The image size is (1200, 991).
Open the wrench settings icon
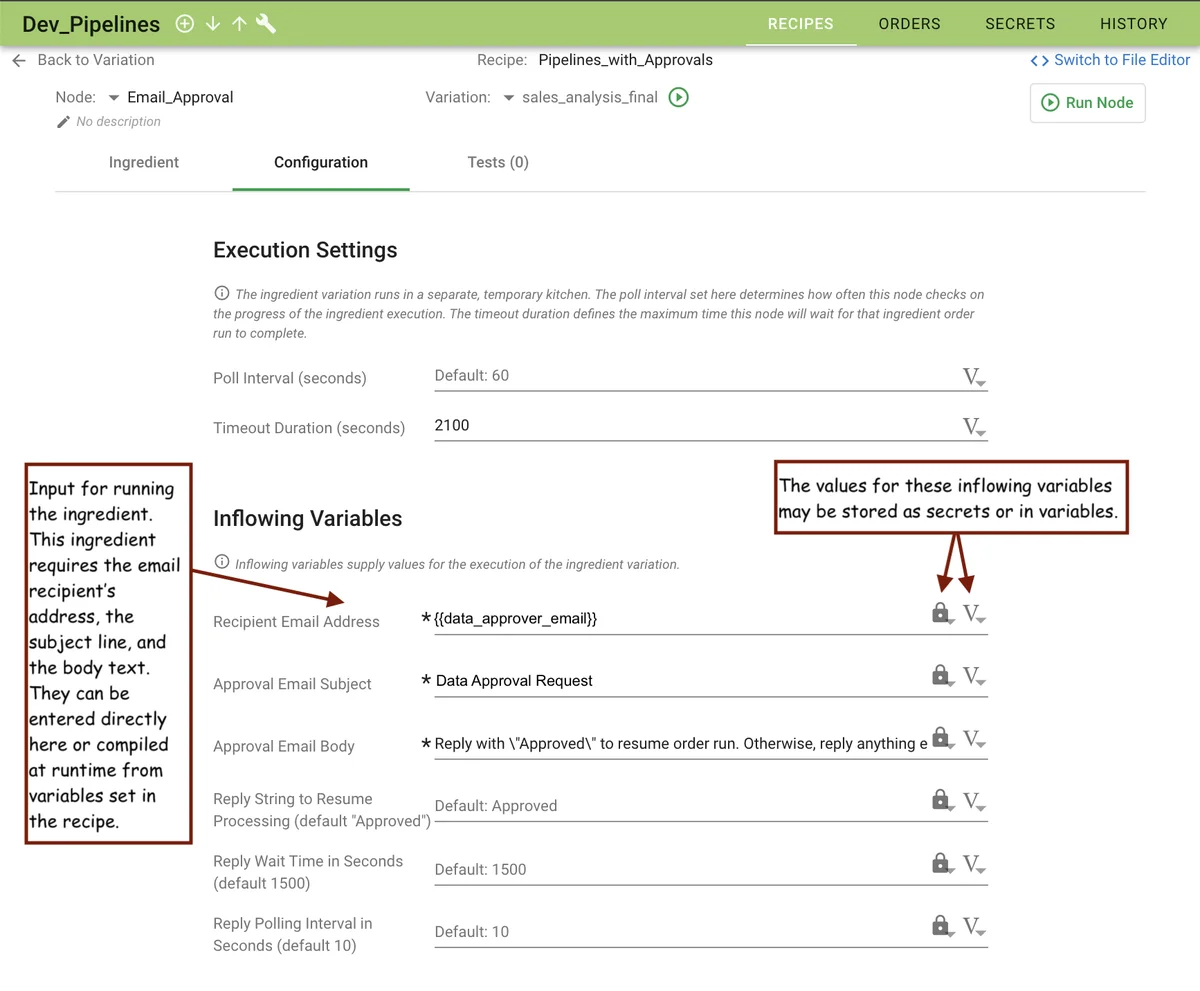coord(266,24)
